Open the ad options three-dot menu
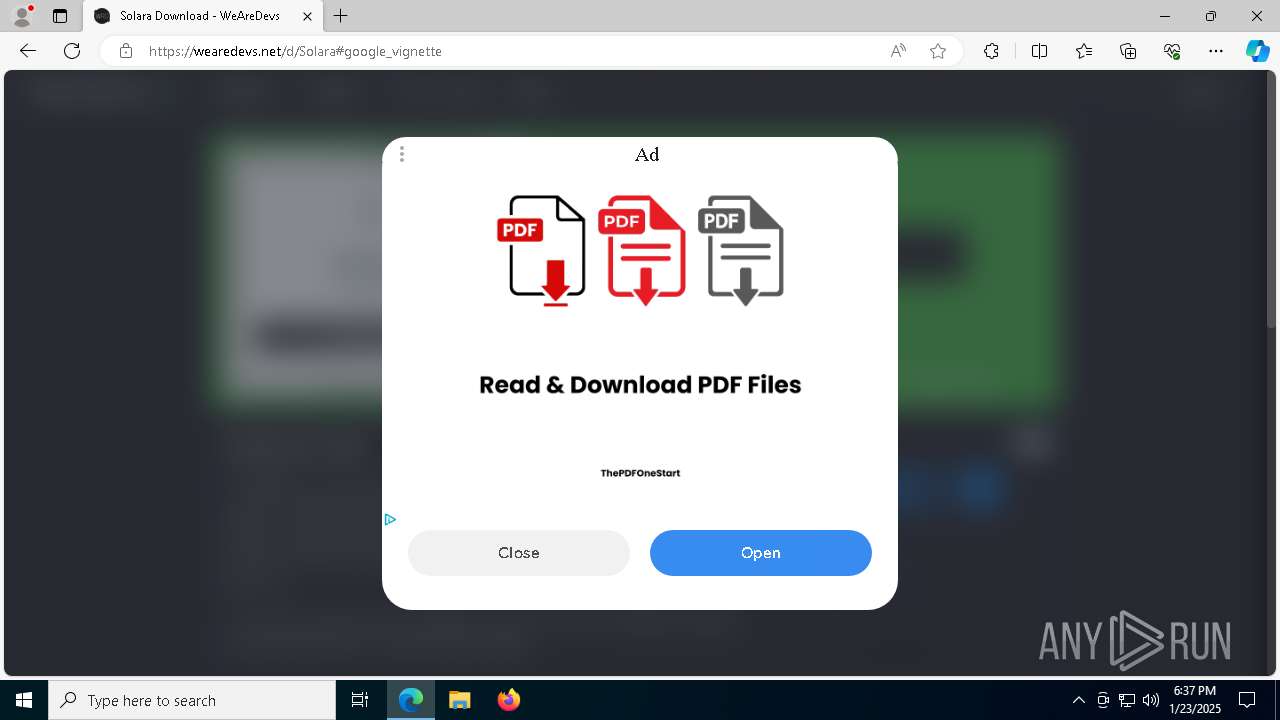 pos(402,154)
